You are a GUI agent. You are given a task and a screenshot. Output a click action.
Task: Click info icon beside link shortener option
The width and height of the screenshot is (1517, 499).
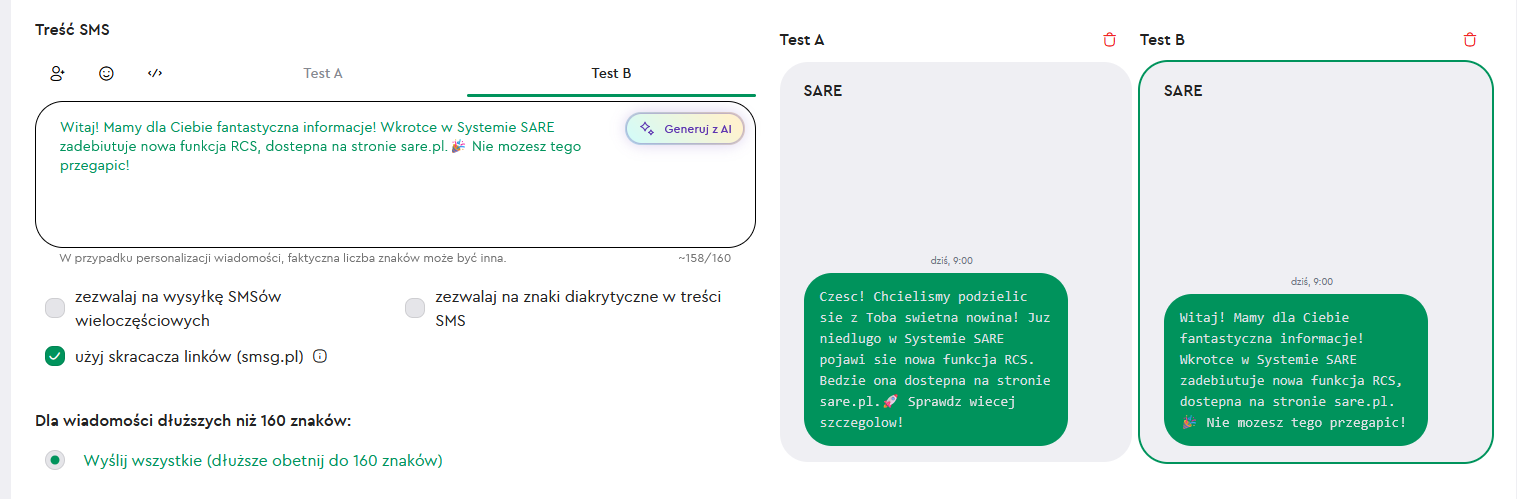click(320, 357)
